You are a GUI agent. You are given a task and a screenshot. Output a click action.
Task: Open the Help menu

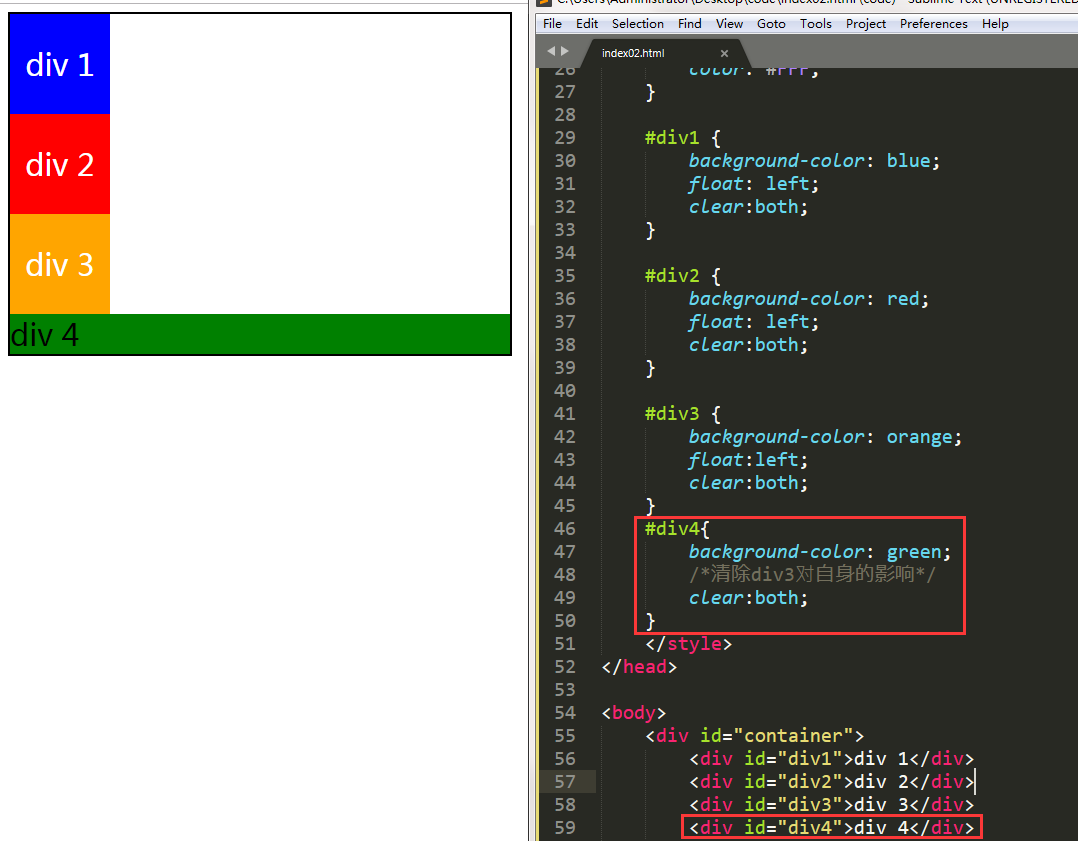pos(995,23)
